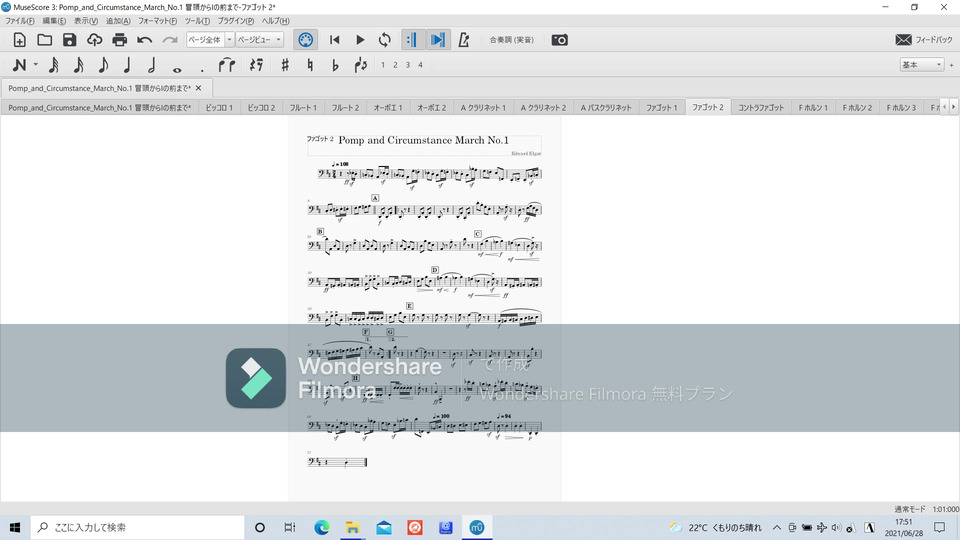The width and height of the screenshot is (960, 540).
Task: Flip the note direction icon
Action: (x=361, y=65)
